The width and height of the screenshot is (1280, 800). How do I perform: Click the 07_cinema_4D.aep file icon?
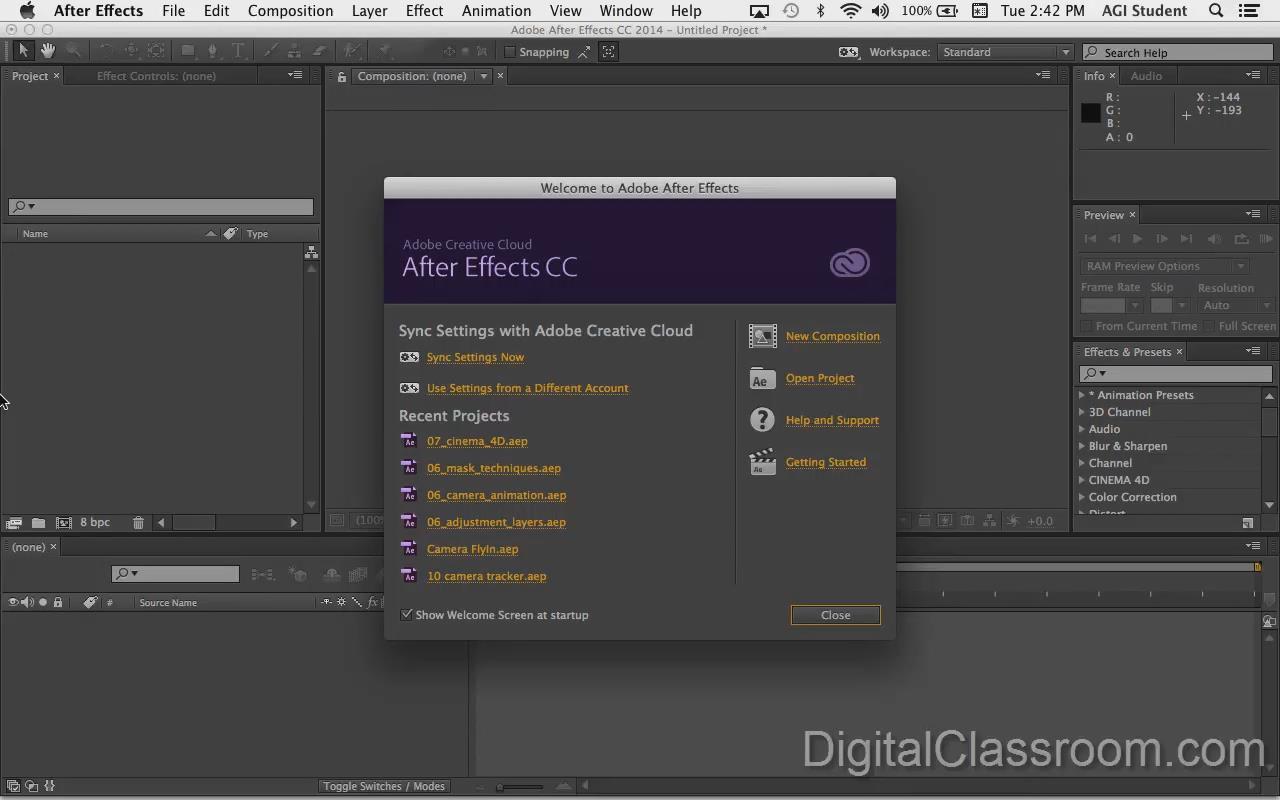pos(408,441)
